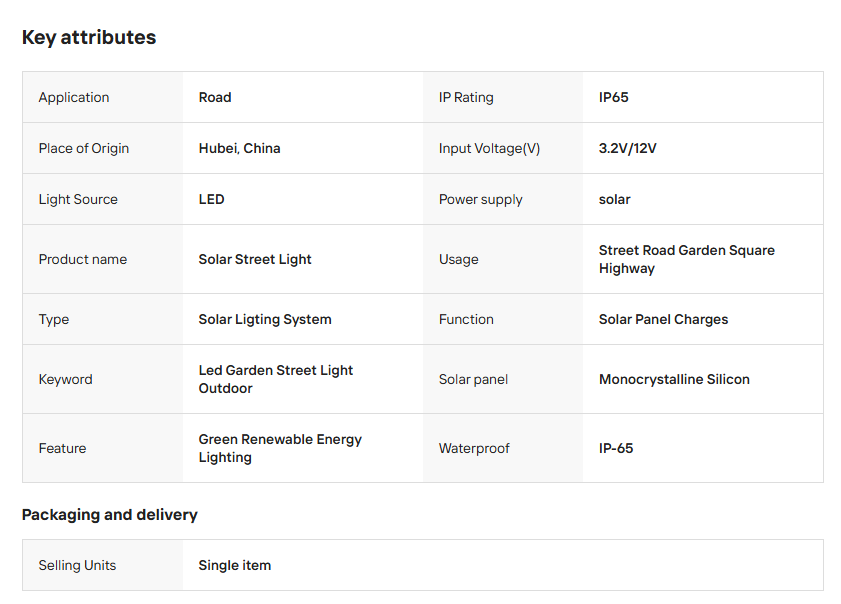Select the Led Garden Street Light Outdoor keyword

(276, 379)
